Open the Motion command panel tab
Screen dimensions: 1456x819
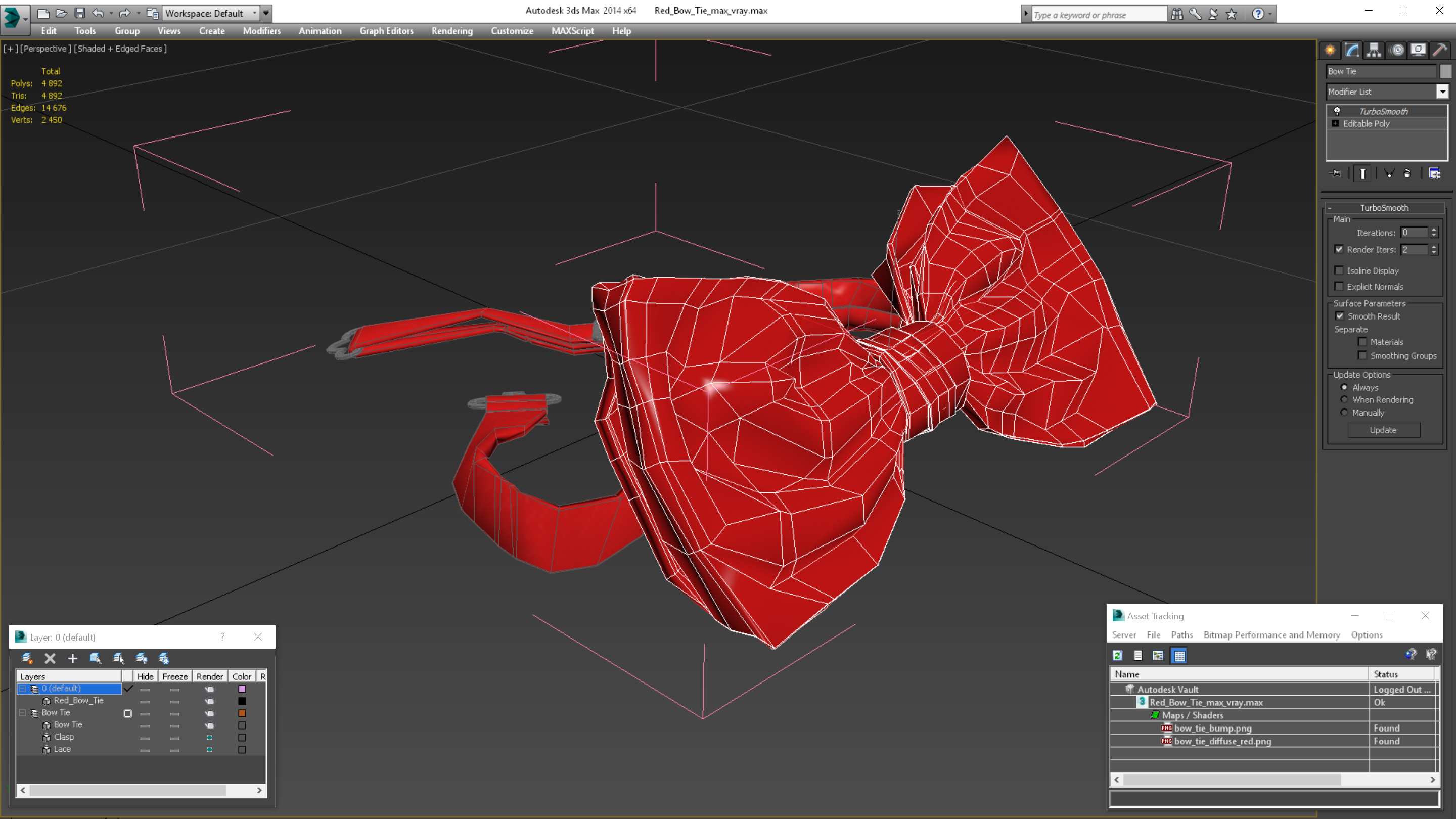point(1397,51)
